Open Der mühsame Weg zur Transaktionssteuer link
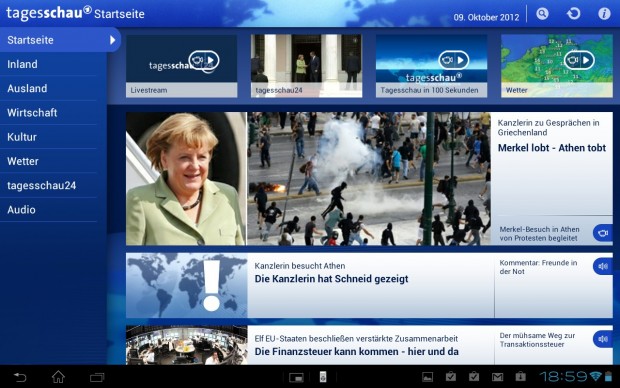620x388 pixels. (x=537, y=340)
